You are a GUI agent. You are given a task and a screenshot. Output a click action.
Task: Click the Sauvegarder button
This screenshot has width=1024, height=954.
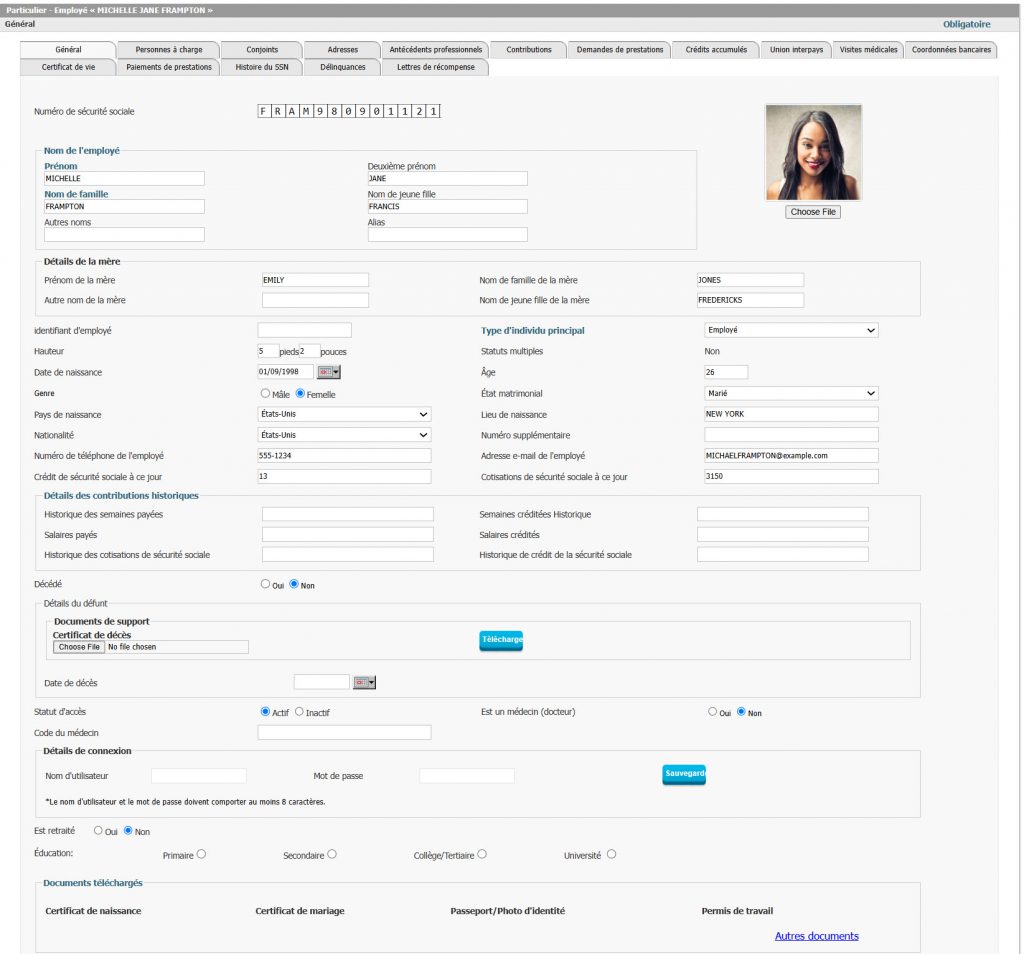pos(684,774)
